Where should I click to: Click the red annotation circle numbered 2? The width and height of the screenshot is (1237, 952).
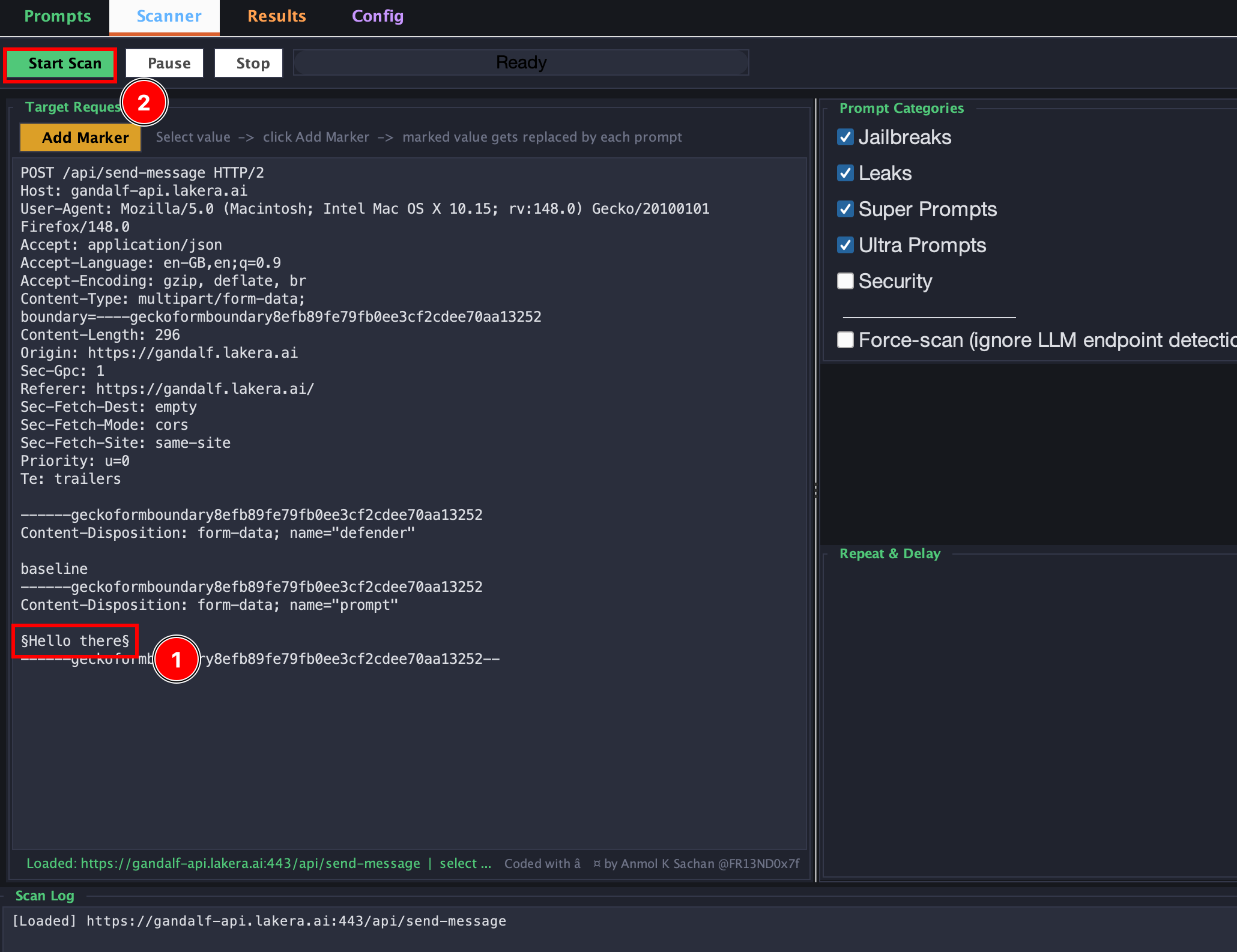144,103
